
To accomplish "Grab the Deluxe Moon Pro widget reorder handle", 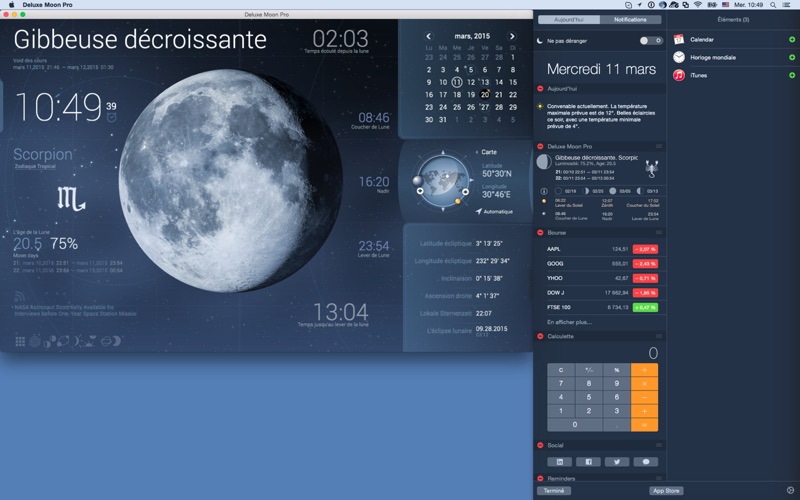I will pyautogui.click(x=659, y=146).
